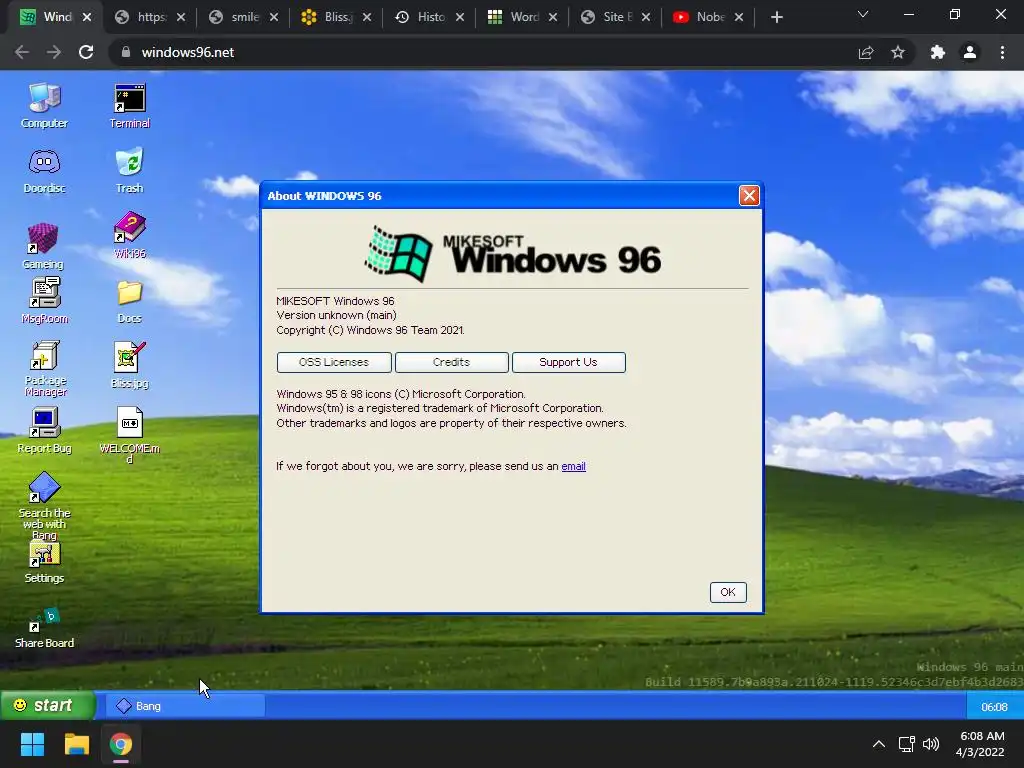Close the smile tab
The height and width of the screenshot is (768, 1024).
click(x=274, y=18)
